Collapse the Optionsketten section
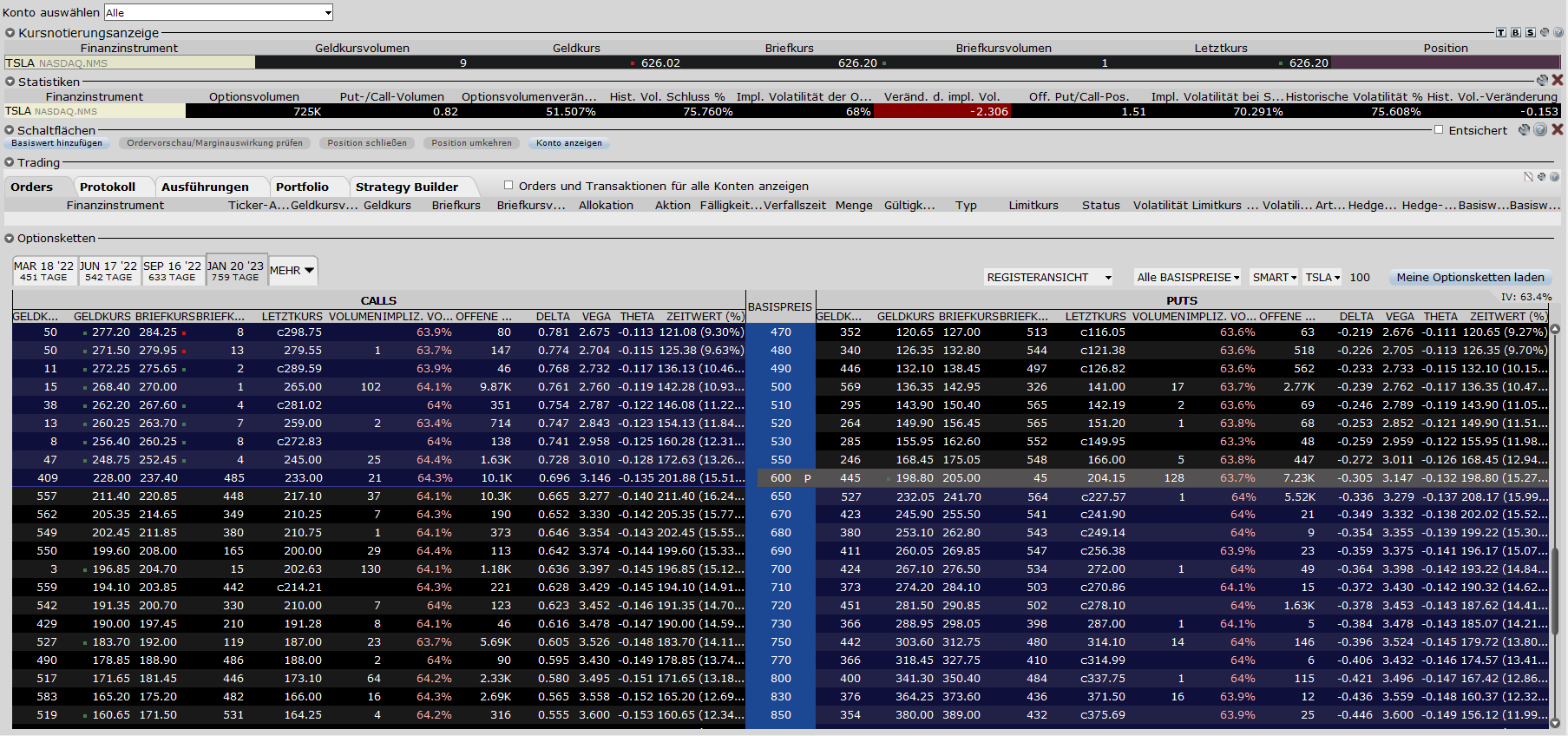1568x736 pixels. pyautogui.click(x=10, y=238)
